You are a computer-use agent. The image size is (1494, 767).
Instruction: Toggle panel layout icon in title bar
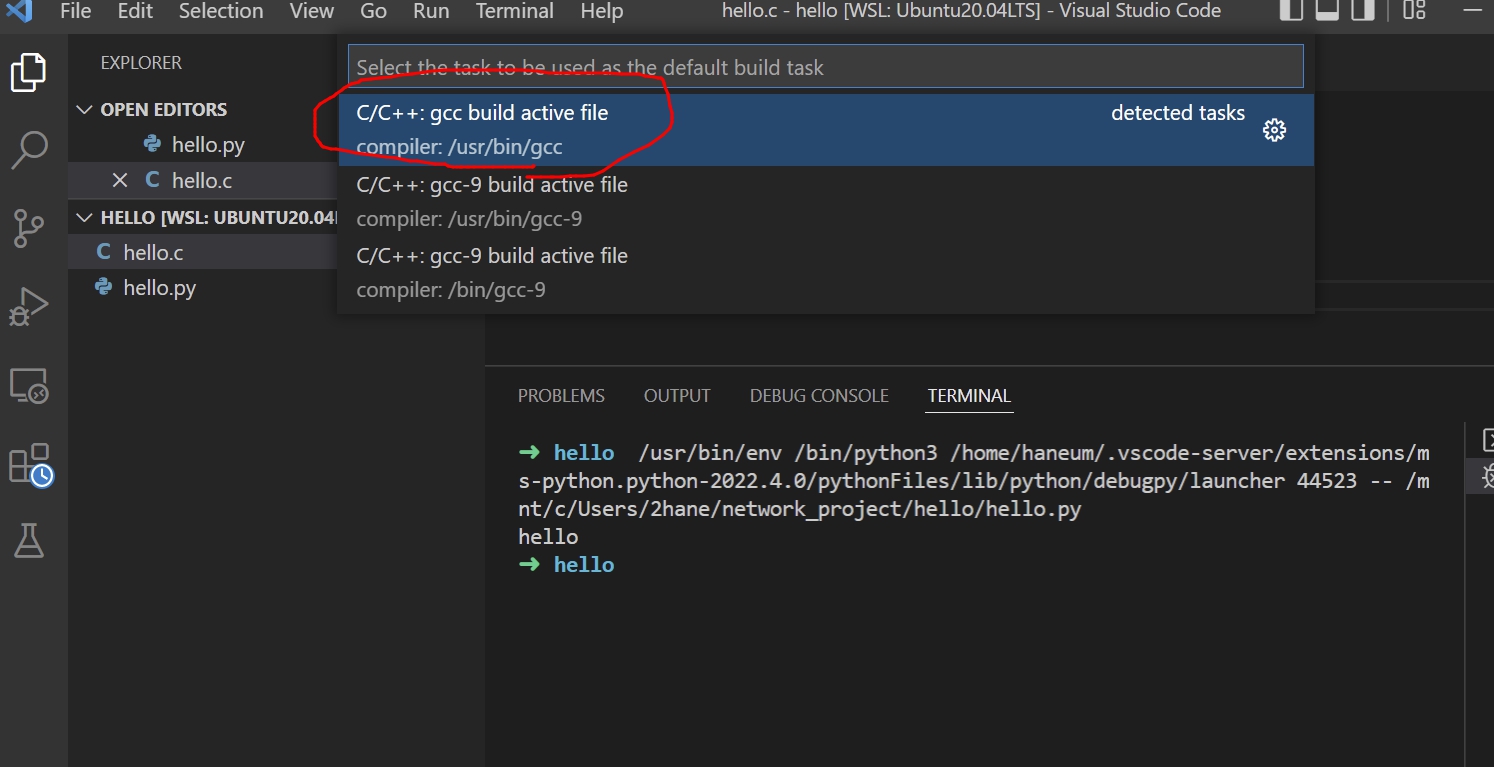point(1327,10)
